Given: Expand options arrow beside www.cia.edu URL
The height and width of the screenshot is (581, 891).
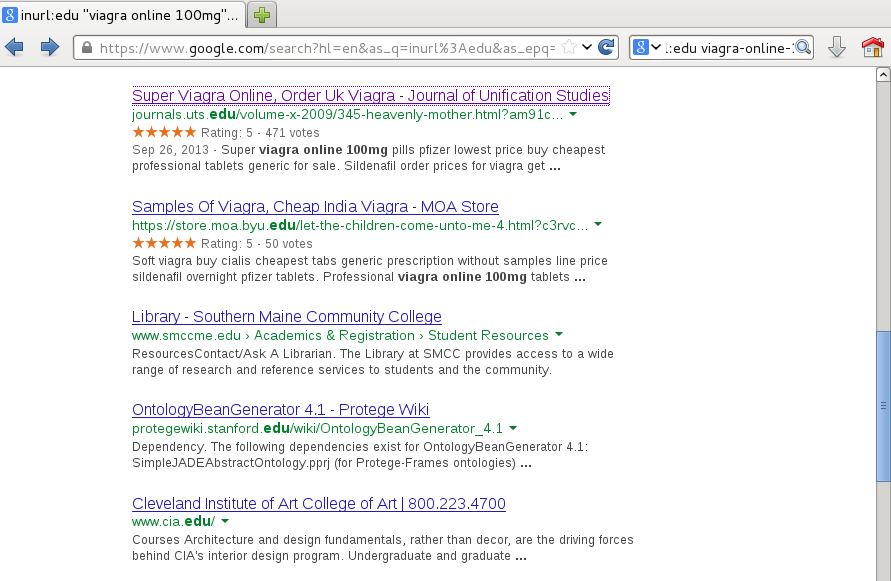Looking at the screenshot, I should (225, 521).
